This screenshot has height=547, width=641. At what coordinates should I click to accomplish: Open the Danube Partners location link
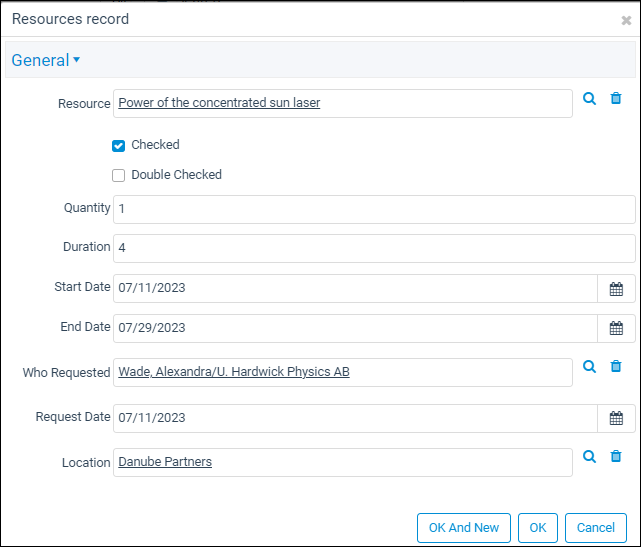(x=165, y=462)
